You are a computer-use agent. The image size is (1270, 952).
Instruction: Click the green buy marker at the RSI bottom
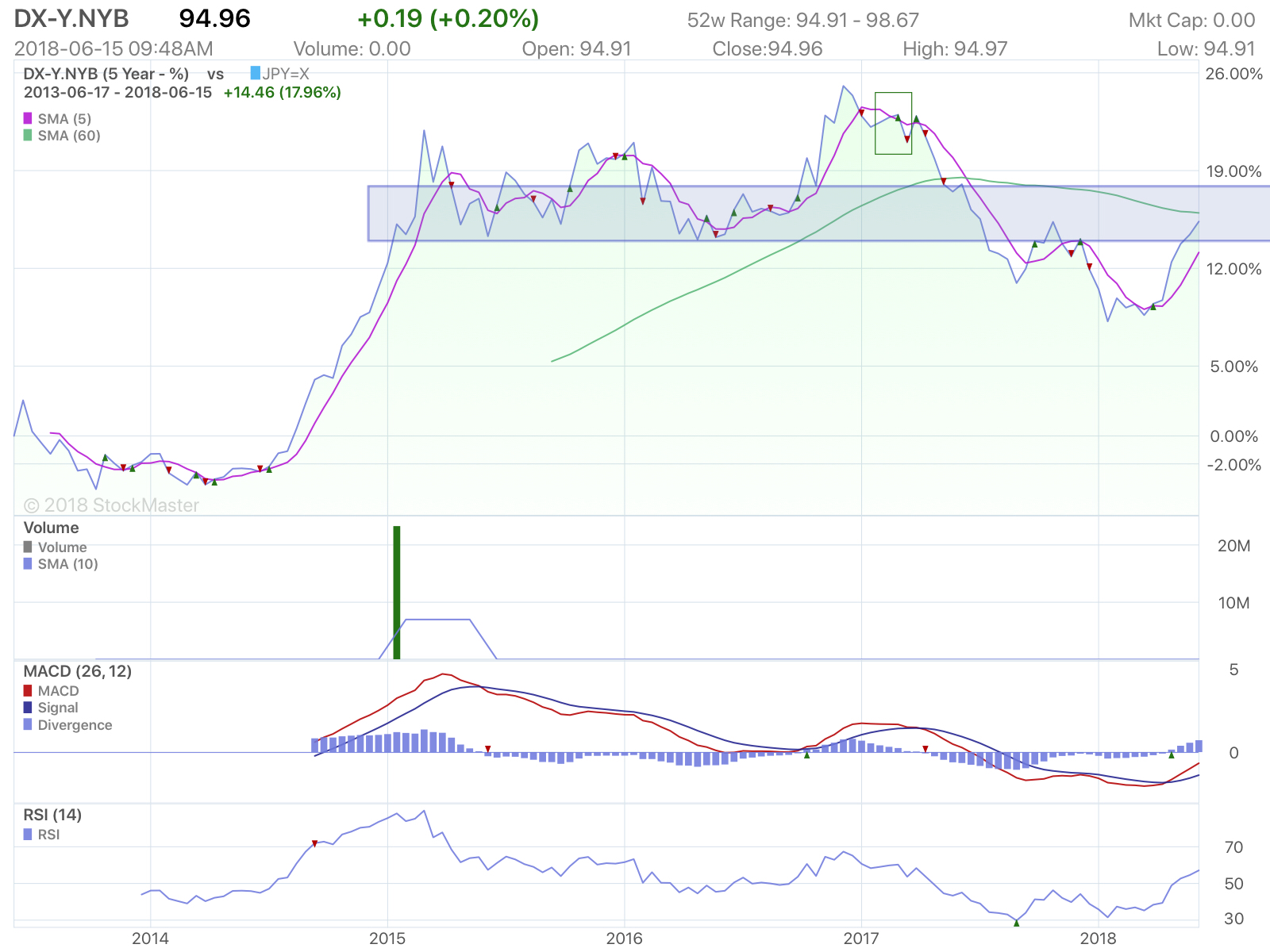(x=1016, y=923)
